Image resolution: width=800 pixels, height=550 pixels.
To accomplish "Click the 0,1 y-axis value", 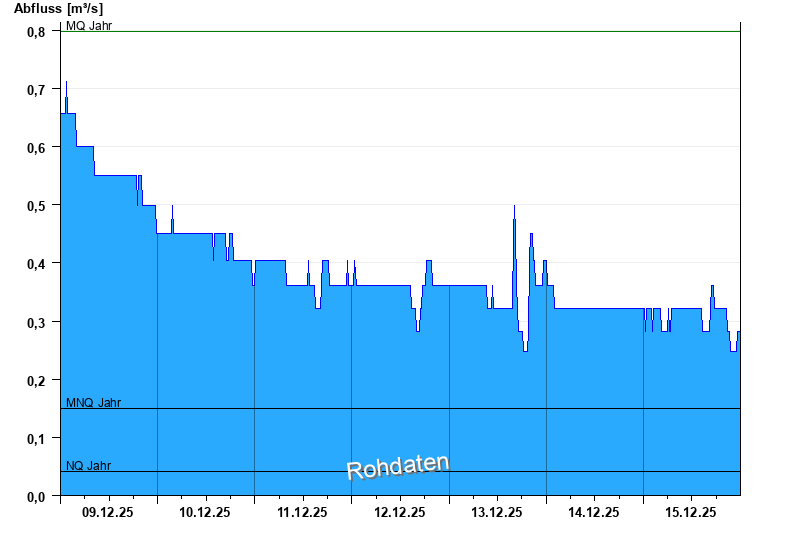I will [36, 439].
